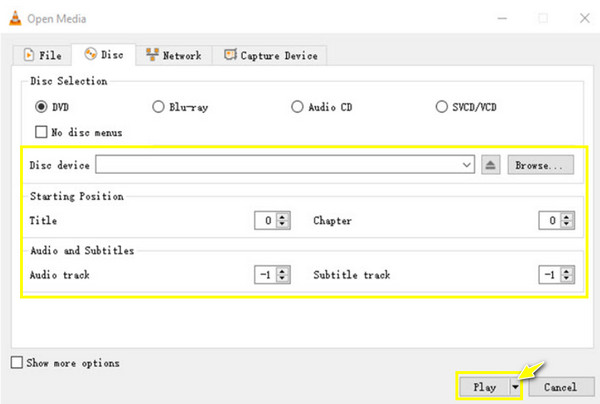
Task: Click the VLC cone icon in title bar
Action: [x=15, y=18]
